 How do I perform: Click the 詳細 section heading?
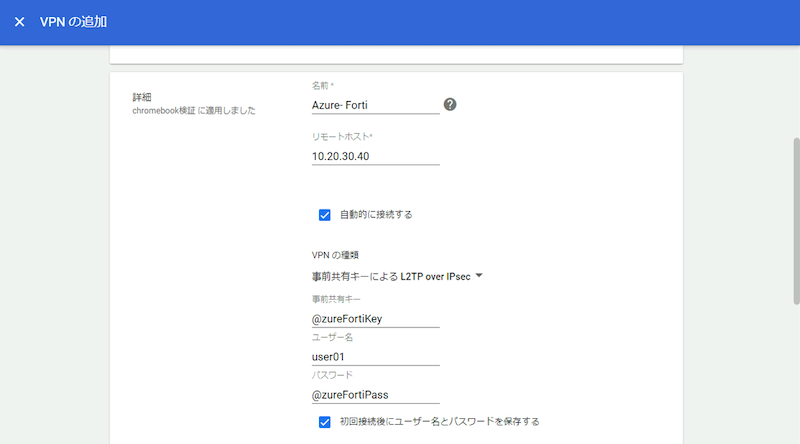142,97
